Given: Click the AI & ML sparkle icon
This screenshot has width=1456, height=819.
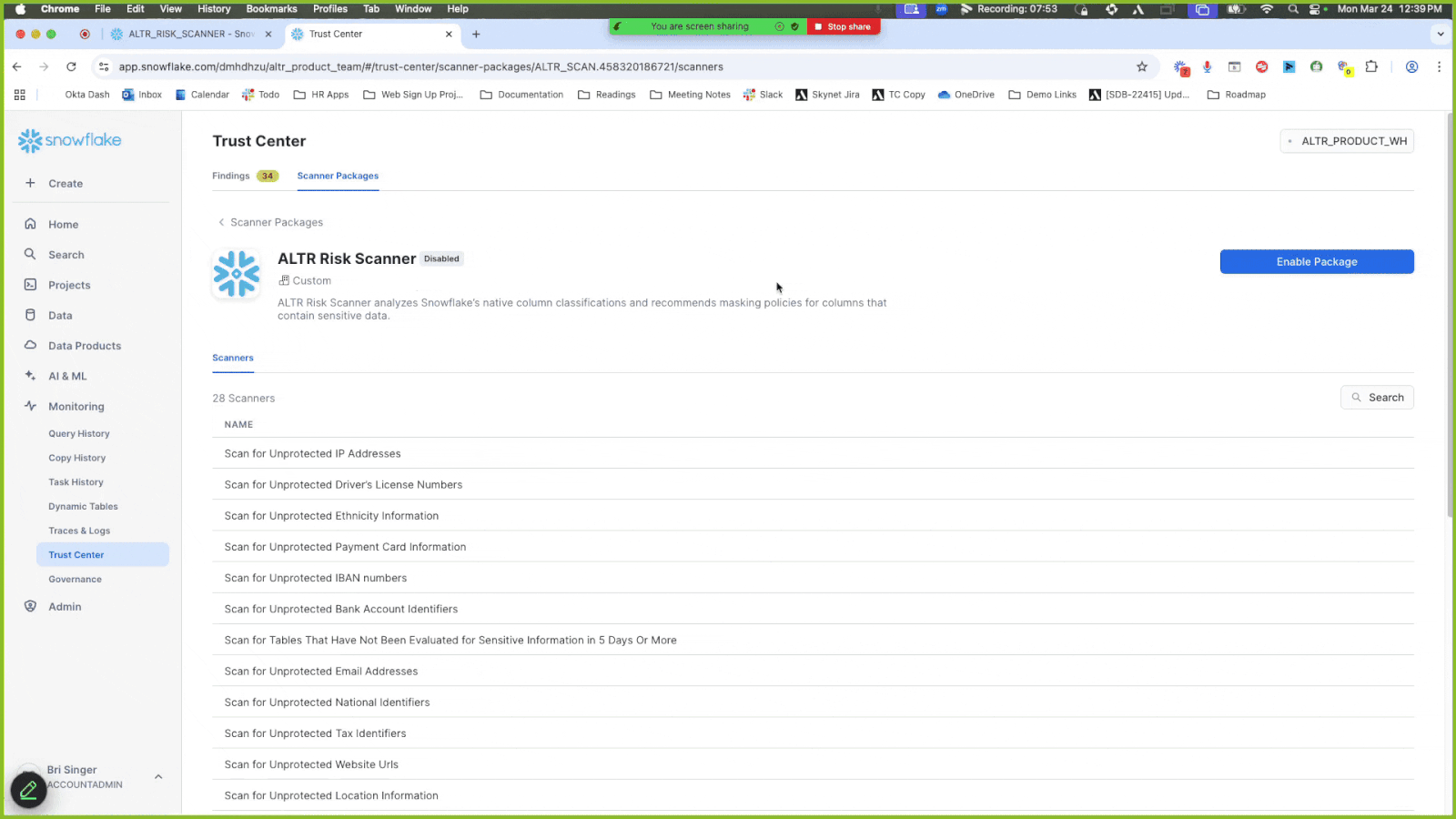Looking at the screenshot, I should (x=30, y=375).
